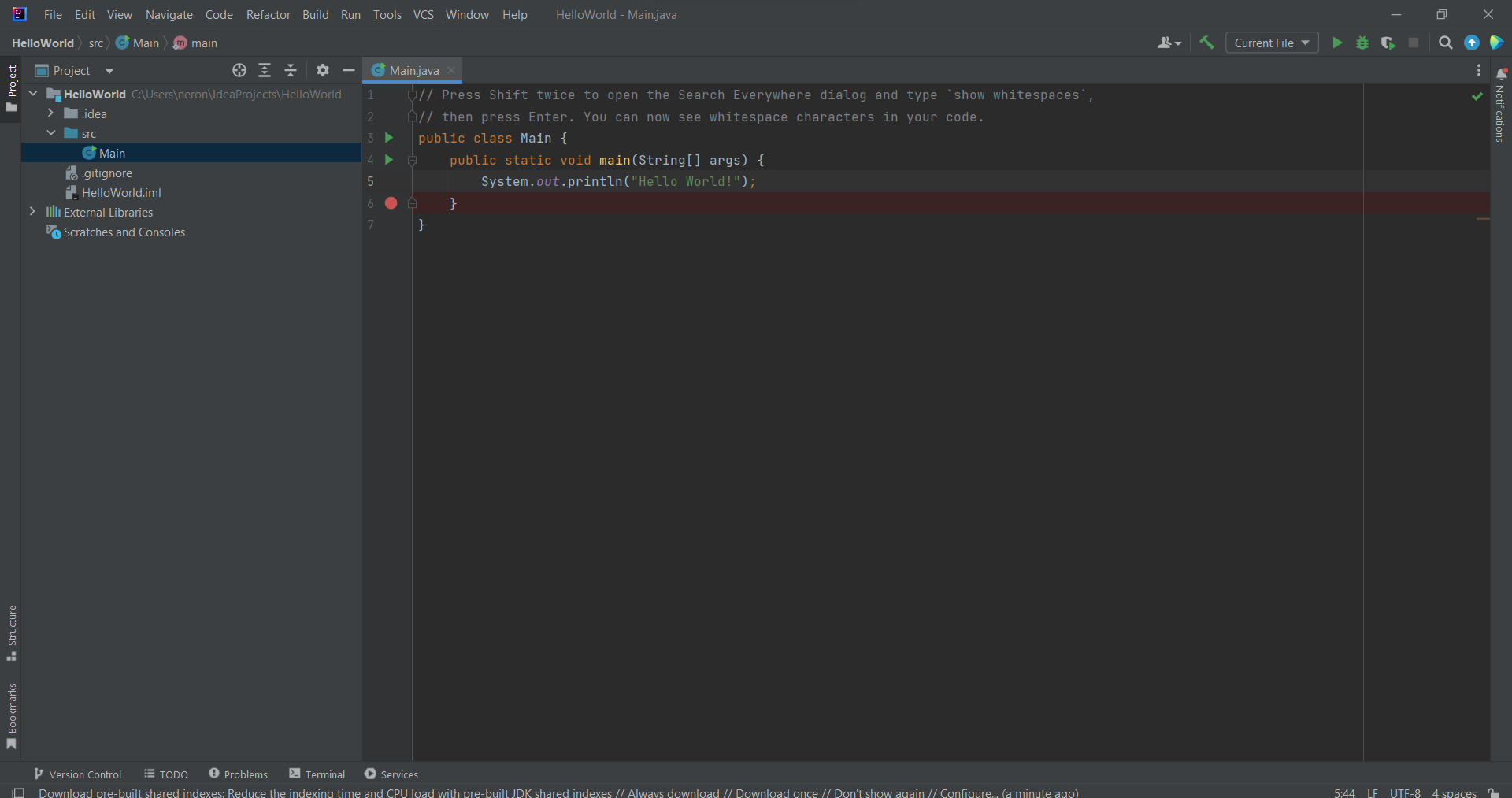Run with Coverage shield icon
The image size is (1512, 798).
1388,43
